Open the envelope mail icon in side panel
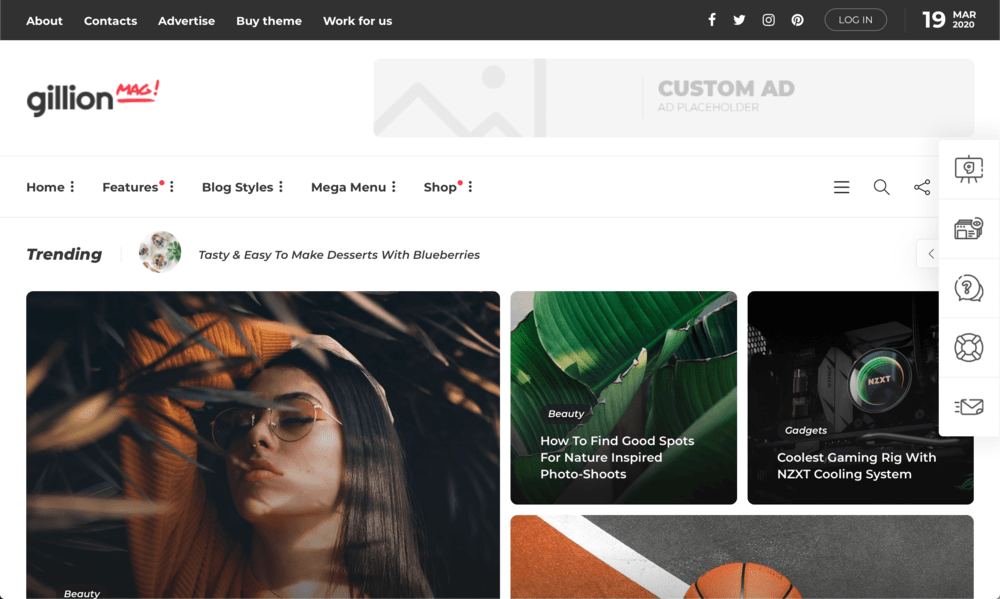This screenshot has width=1000, height=599. point(969,406)
